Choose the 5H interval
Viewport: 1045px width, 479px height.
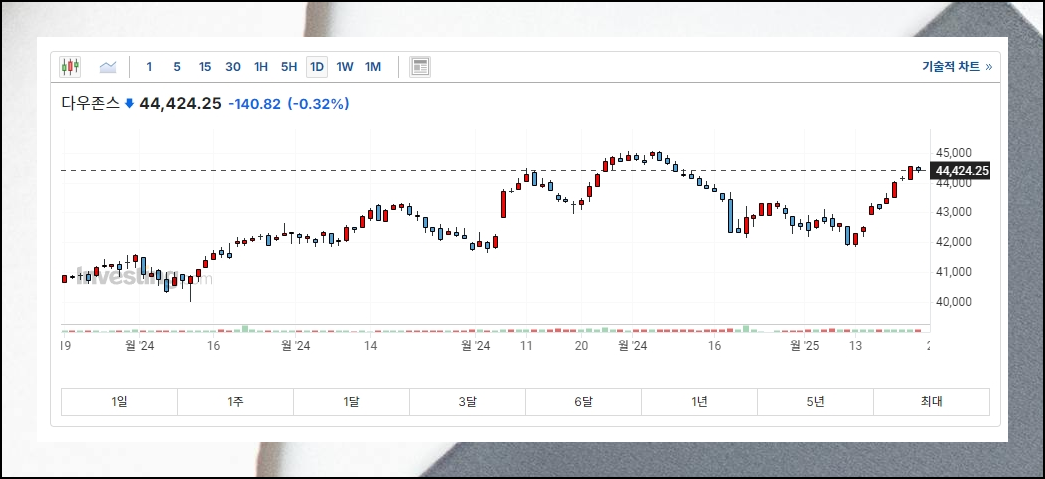pos(289,67)
